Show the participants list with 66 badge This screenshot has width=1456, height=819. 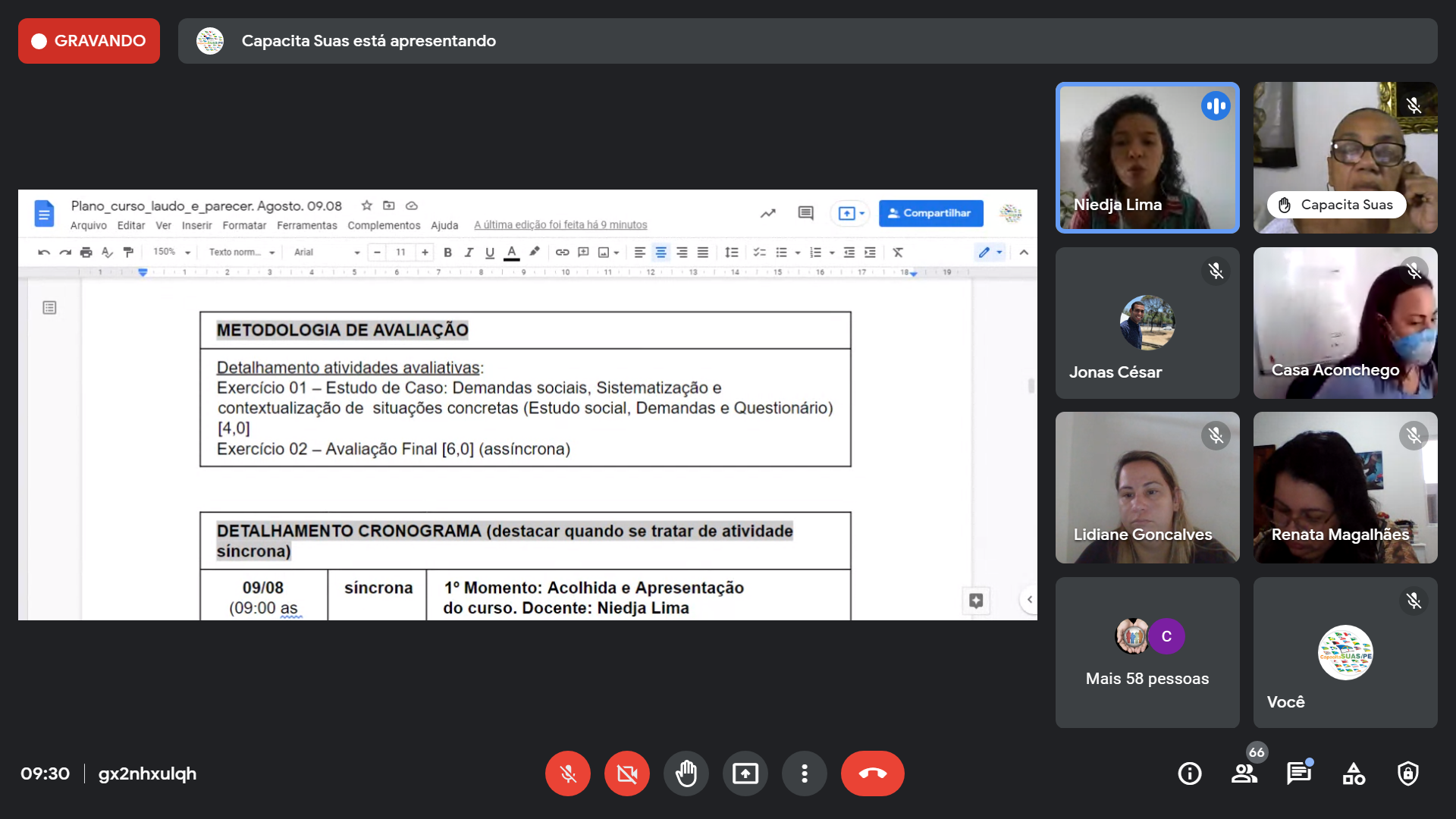pyautogui.click(x=1244, y=773)
